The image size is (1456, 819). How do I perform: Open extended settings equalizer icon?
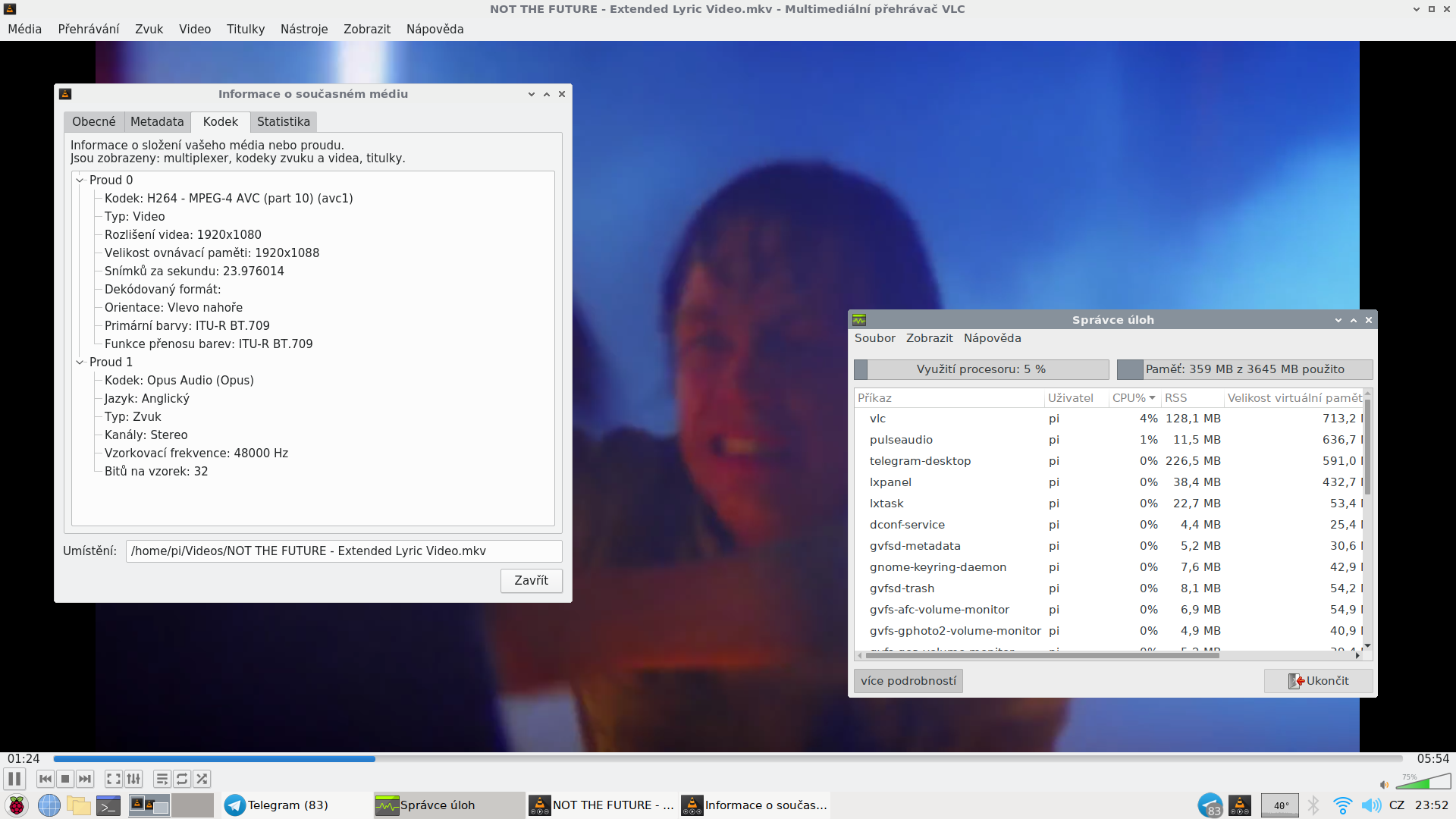coord(134,779)
